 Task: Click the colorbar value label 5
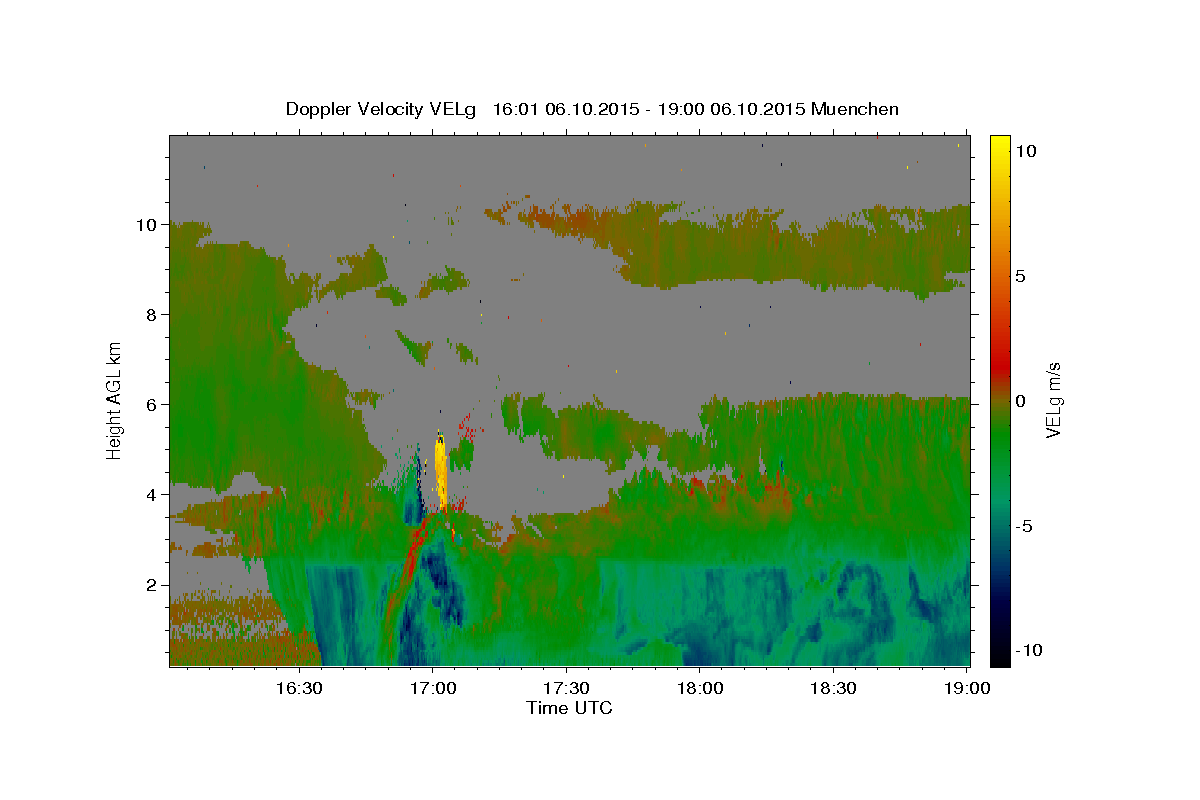click(x=1023, y=276)
